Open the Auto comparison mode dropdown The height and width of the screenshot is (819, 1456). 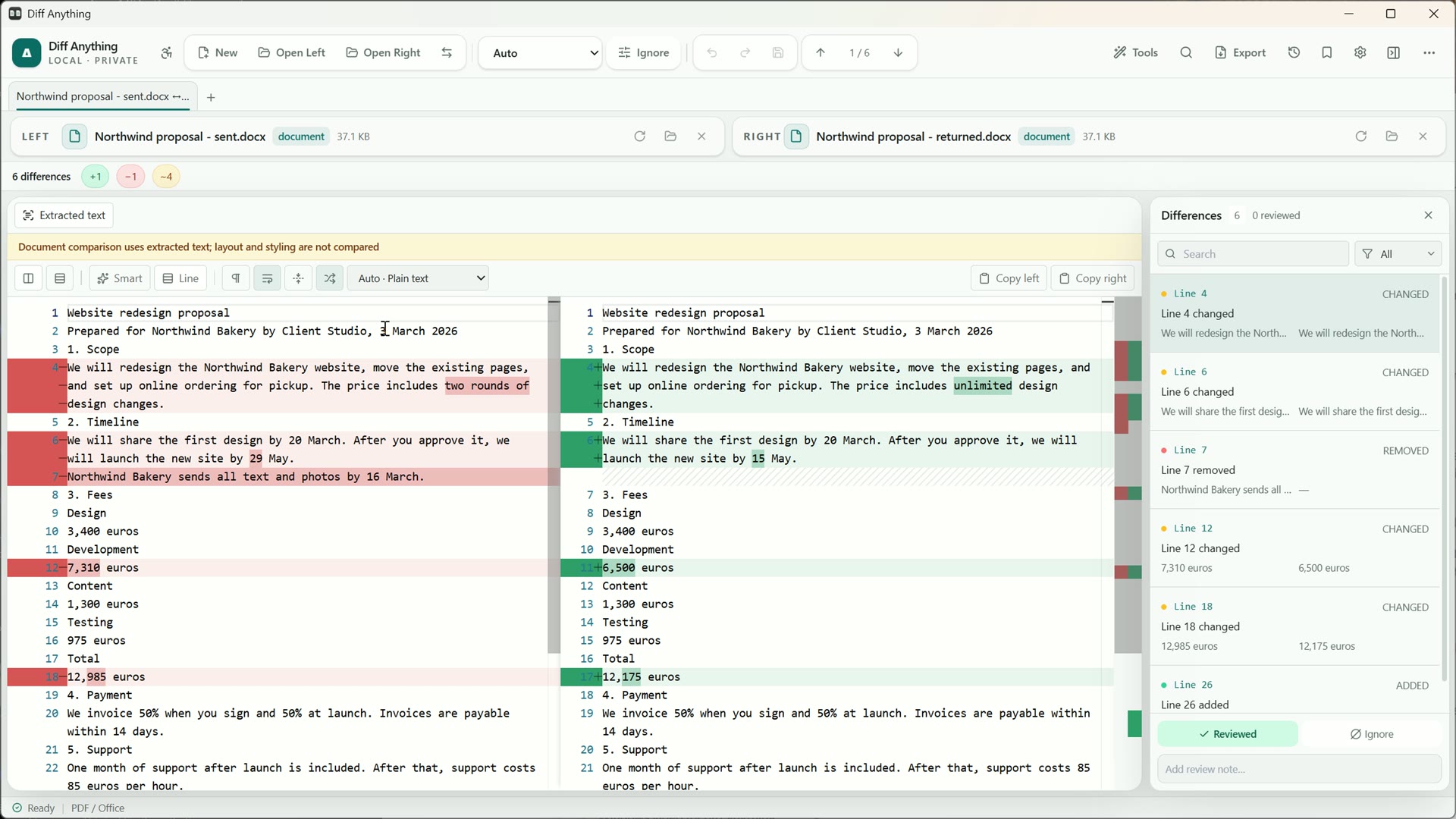click(541, 53)
